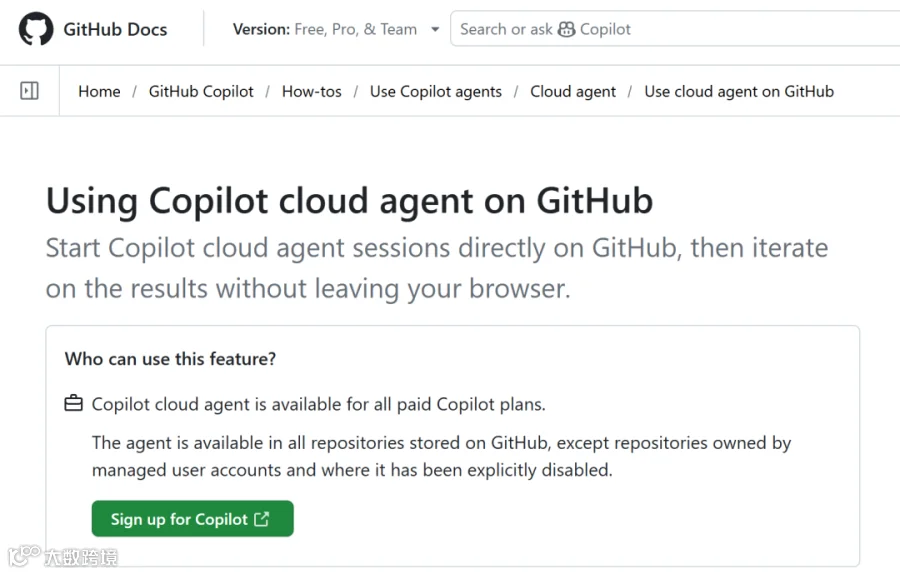Click the page title Using Copilot cloud agent
The width and height of the screenshot is (900, 574).
tap(350, 201)
